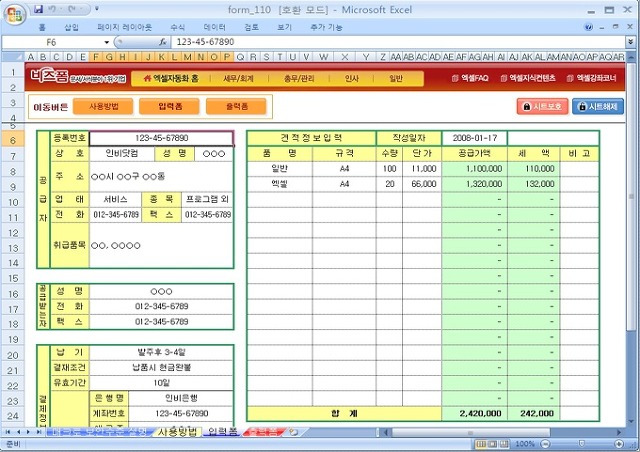Viewport: 640px width, 452px height.
Task: Switch to the 입력폼 sheet tab
Action: coord(222,432)
